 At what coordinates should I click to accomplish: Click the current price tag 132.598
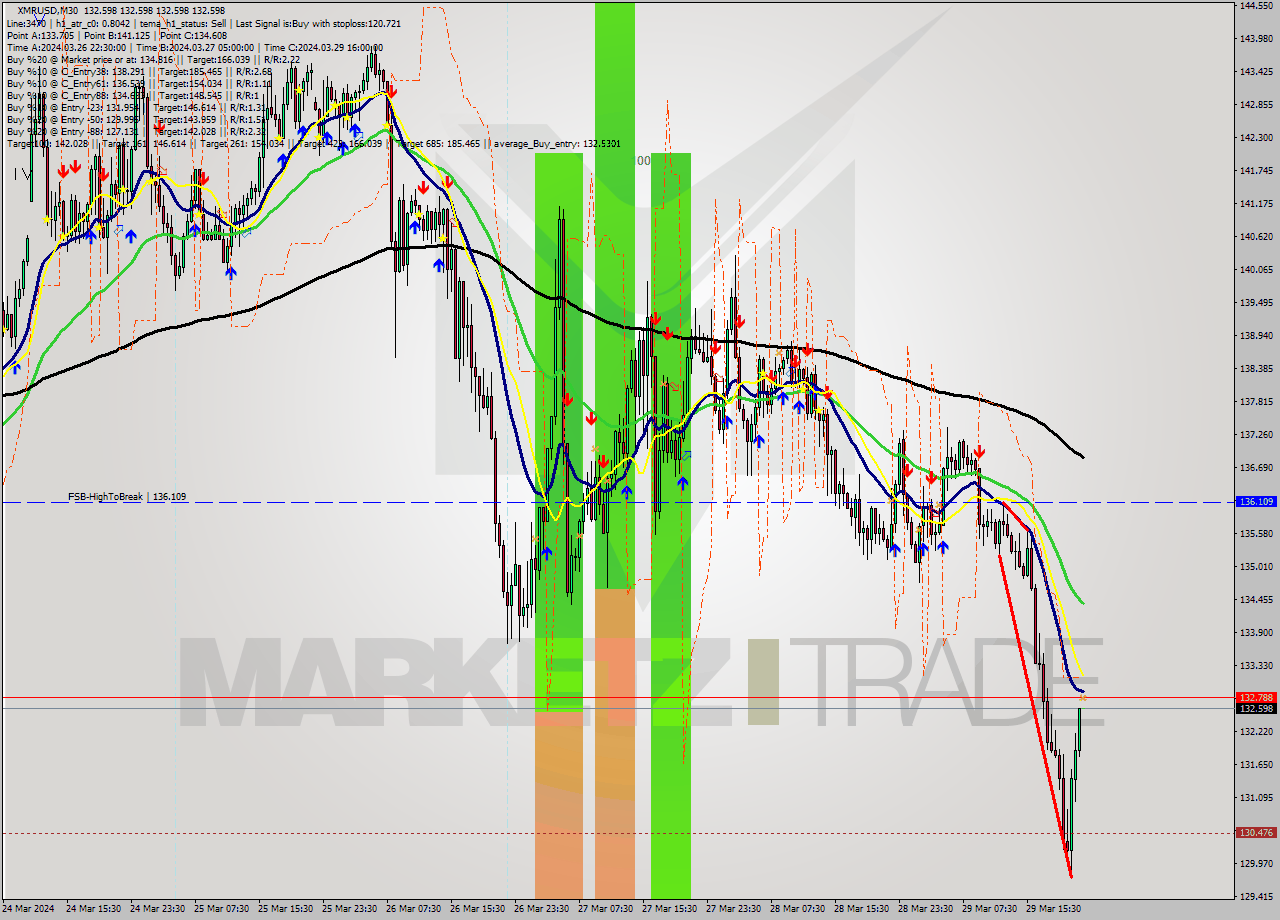(x=1256, y=709)
